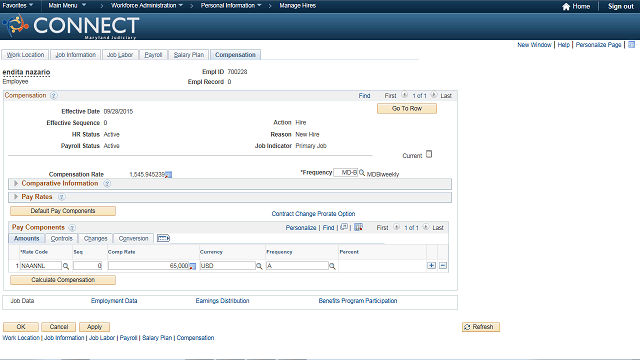Focus the Comp Rate input field
Image resolution: width=640 pixels, height=360 pixels.
149,266
